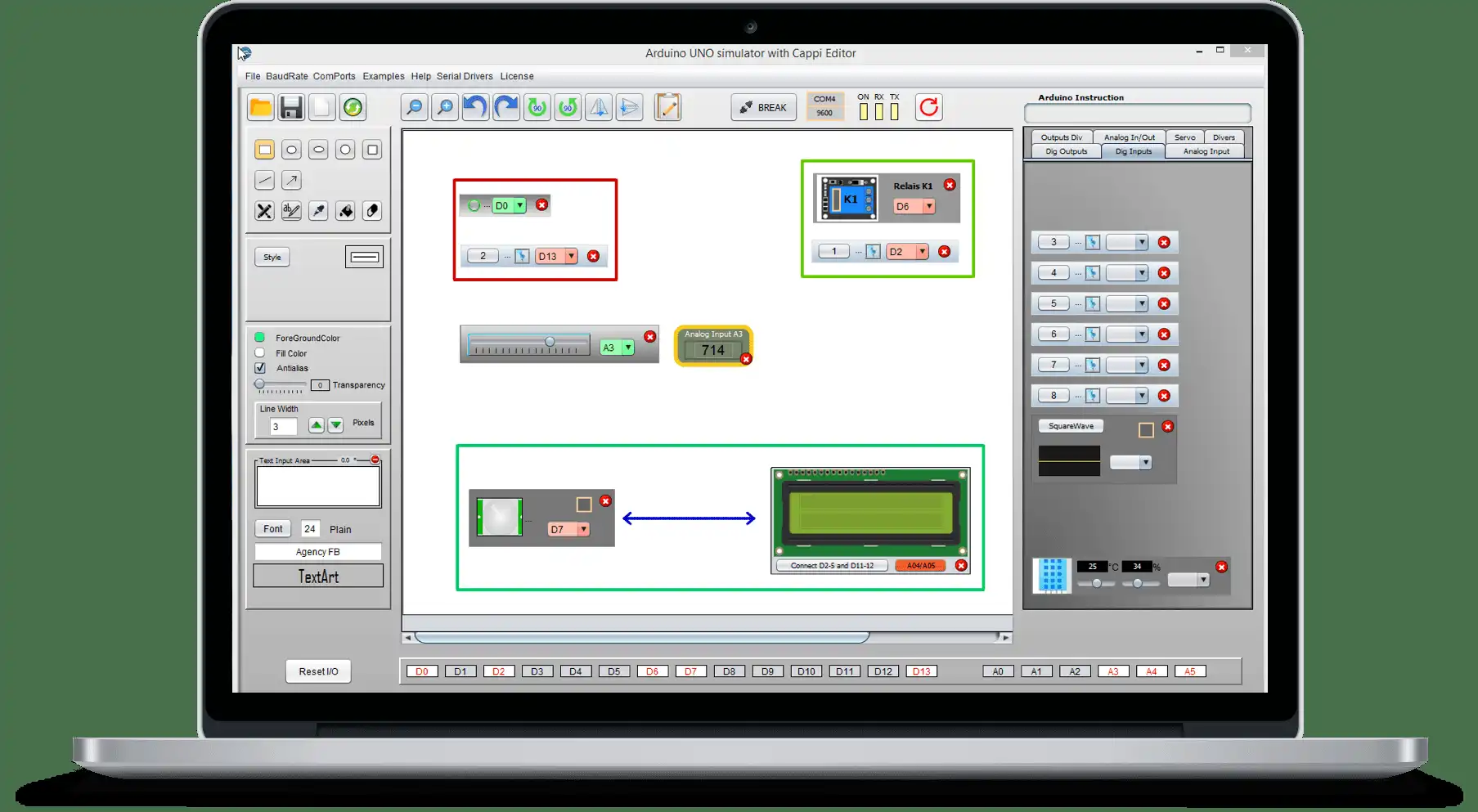Viewport: 1478px width, 812px height.
Task: Toggle the SquareWave checkbox
Action: point(1146,430)
